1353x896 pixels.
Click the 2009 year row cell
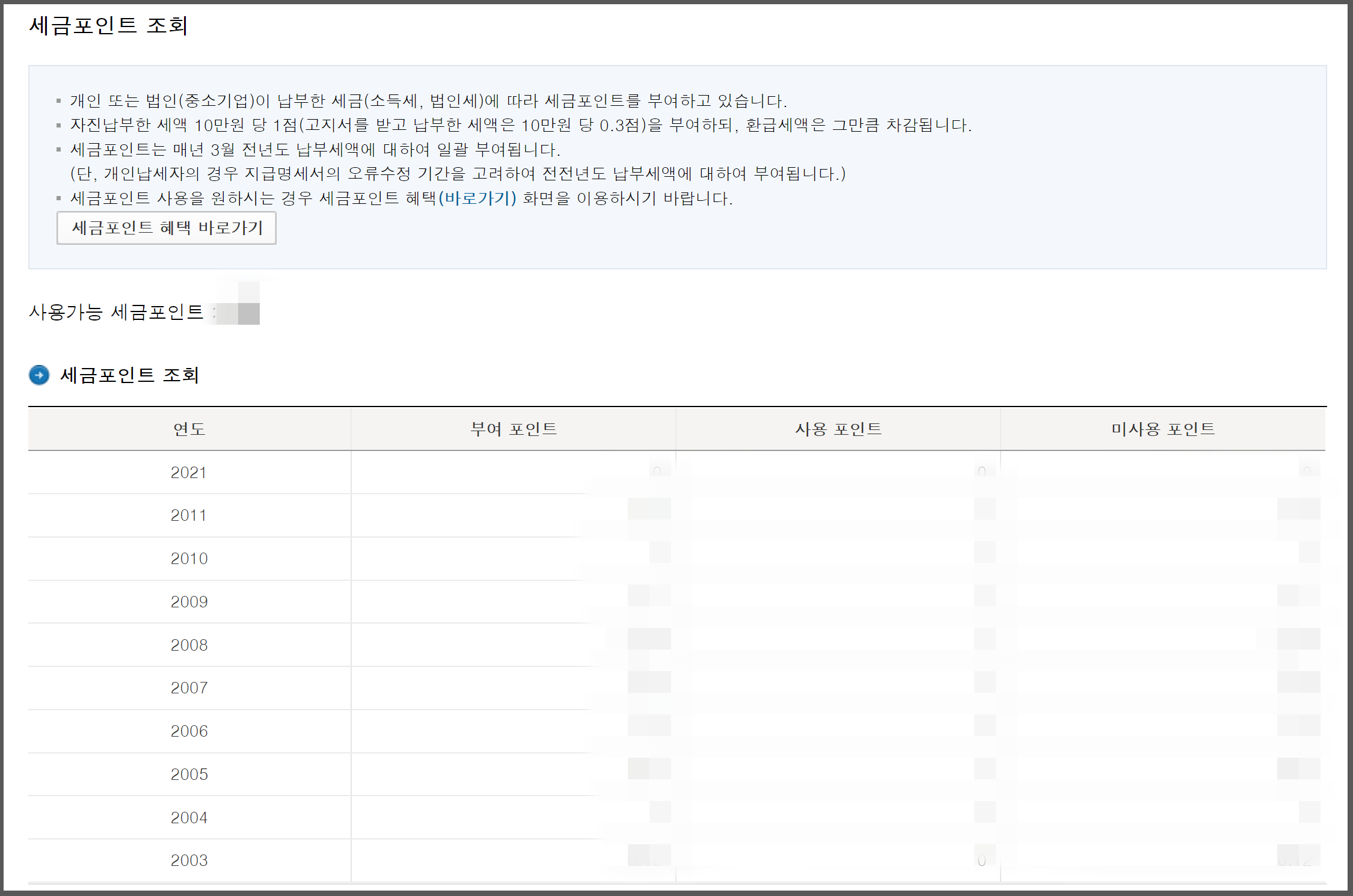189,602
